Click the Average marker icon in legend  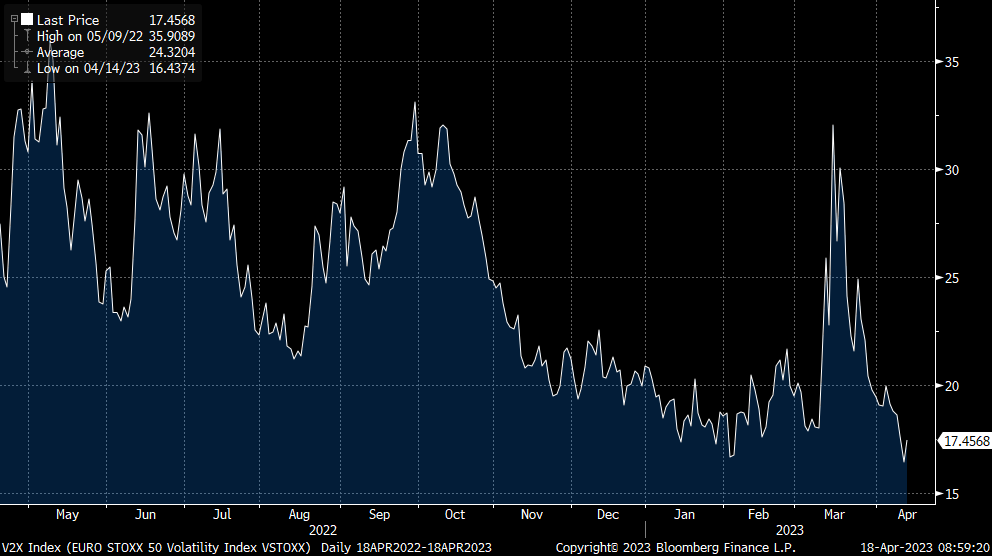26,52
